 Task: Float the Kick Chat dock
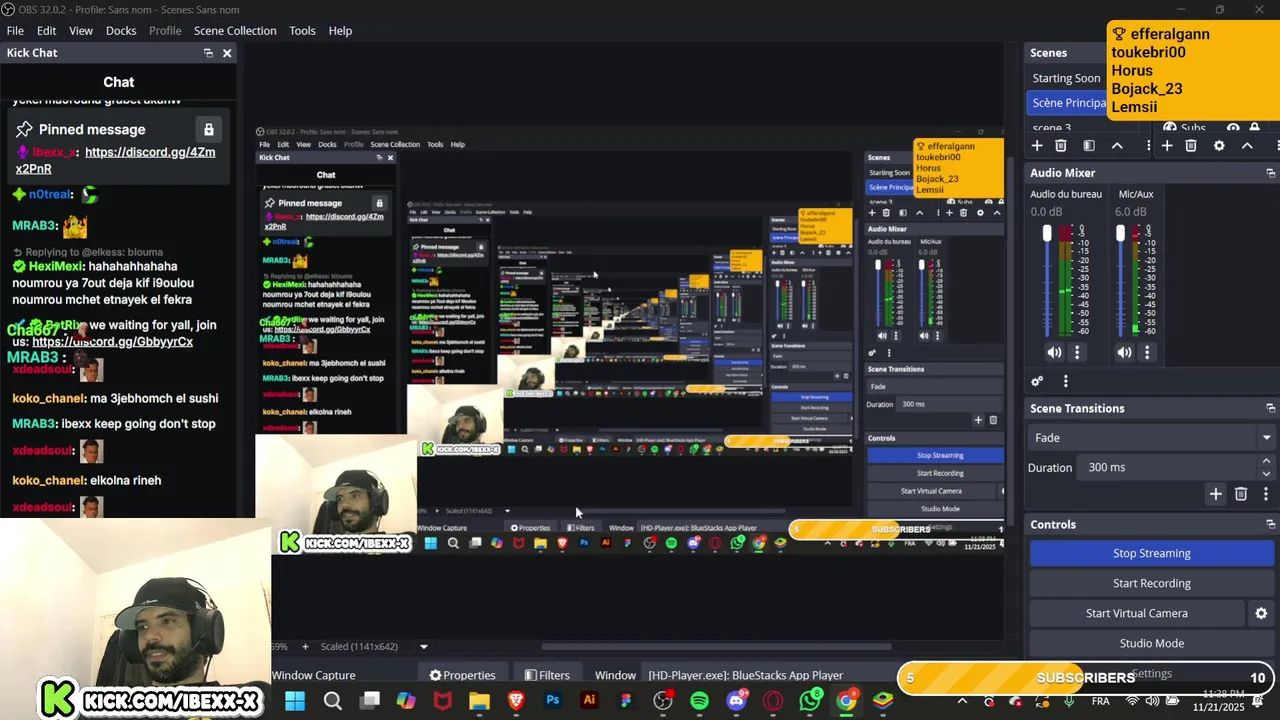pyautogui.click(x=208, y=53)
